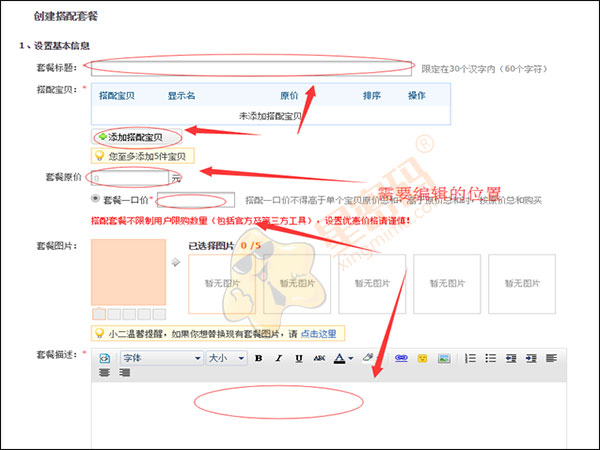Select the second small thumbnail under preview
The image size is (600, 450).
pyautogui.click(x=114, y=314)
